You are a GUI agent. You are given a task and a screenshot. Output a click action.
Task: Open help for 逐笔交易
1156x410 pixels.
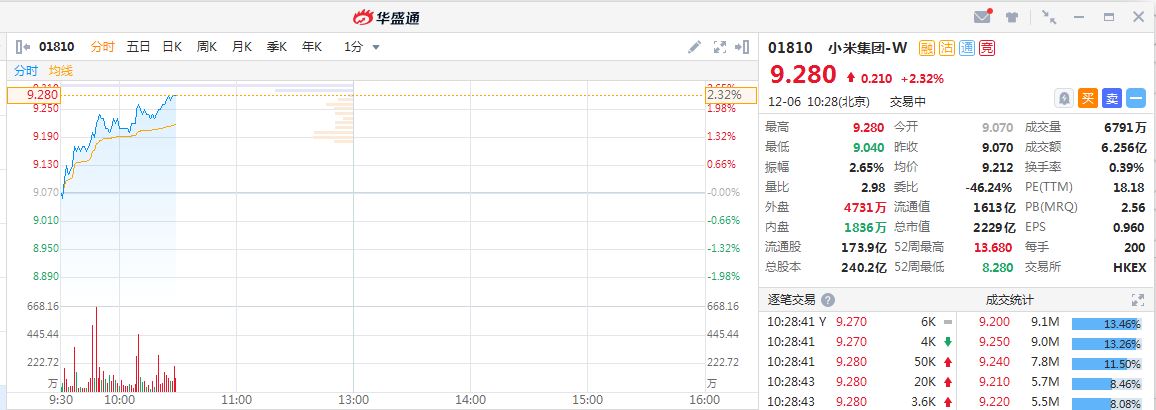pyautogui.click(x=828, y=300)
